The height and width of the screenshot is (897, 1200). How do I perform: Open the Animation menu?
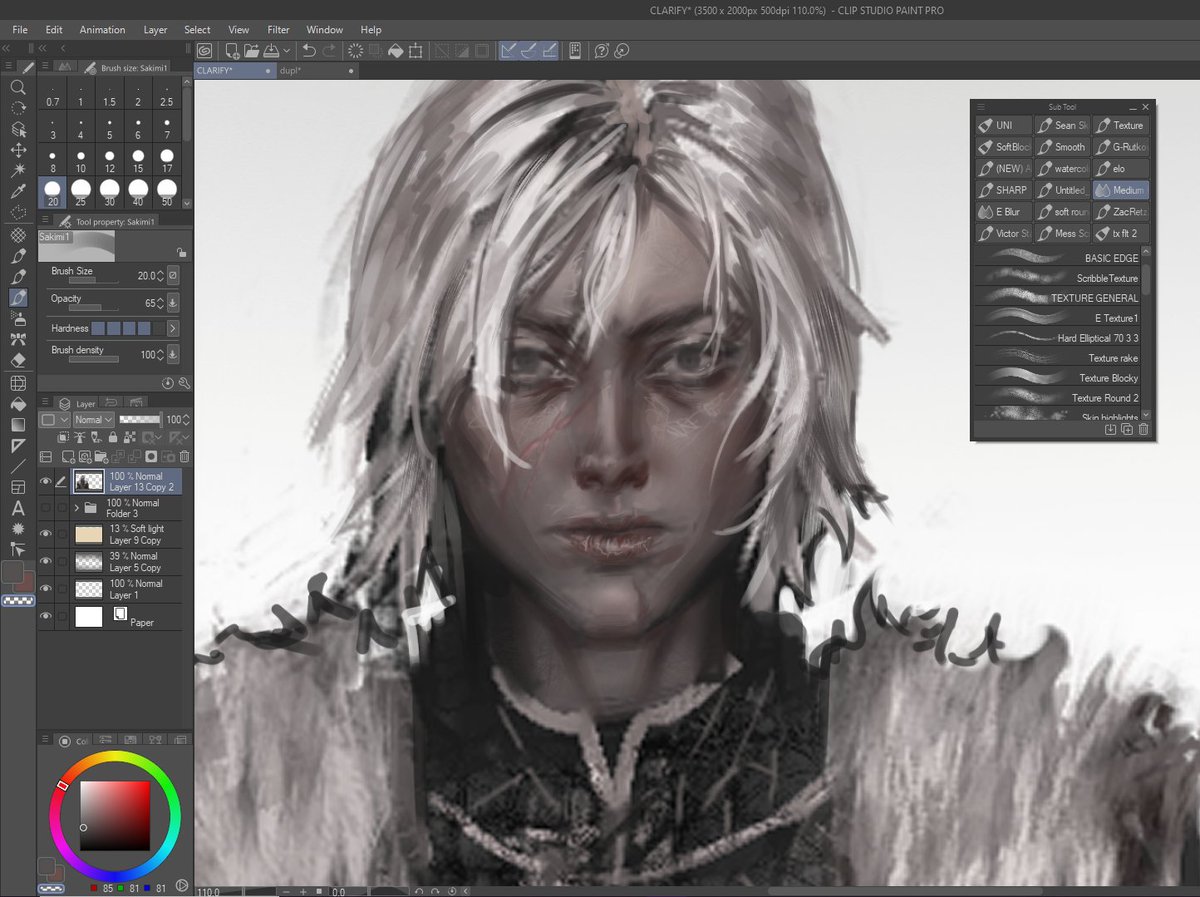(x=103, y=30)
